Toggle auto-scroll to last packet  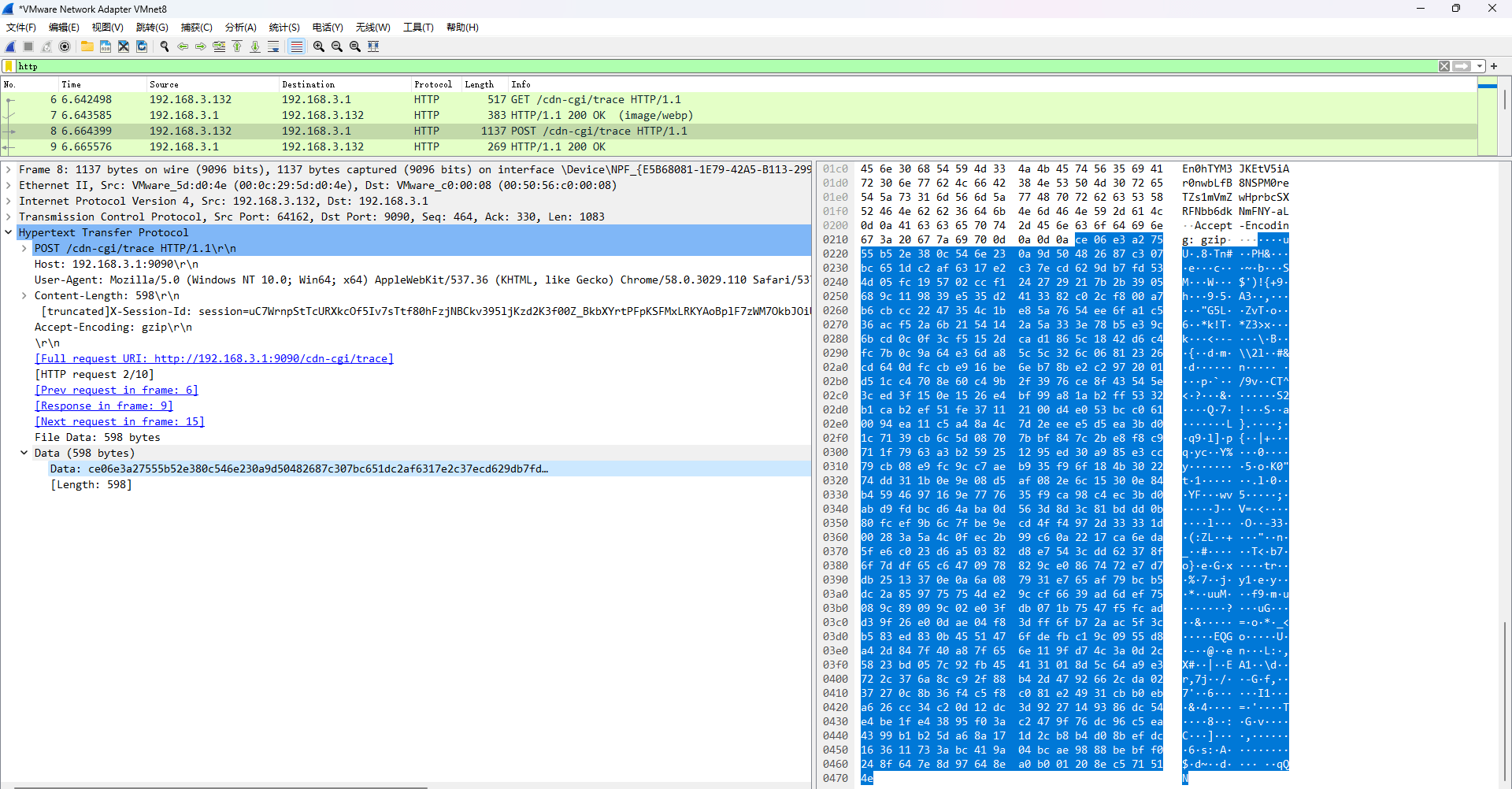[273, 46]
